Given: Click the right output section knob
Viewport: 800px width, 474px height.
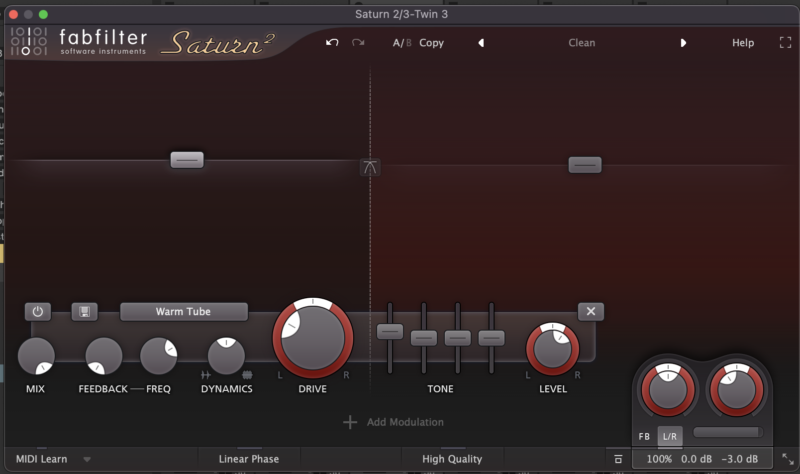Looking at the screenshot, I should coord(736,390).
